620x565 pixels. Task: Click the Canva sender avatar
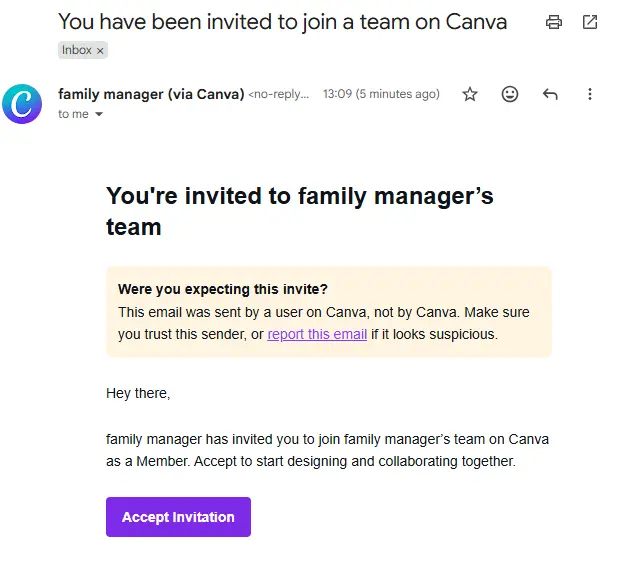(22, 104)
